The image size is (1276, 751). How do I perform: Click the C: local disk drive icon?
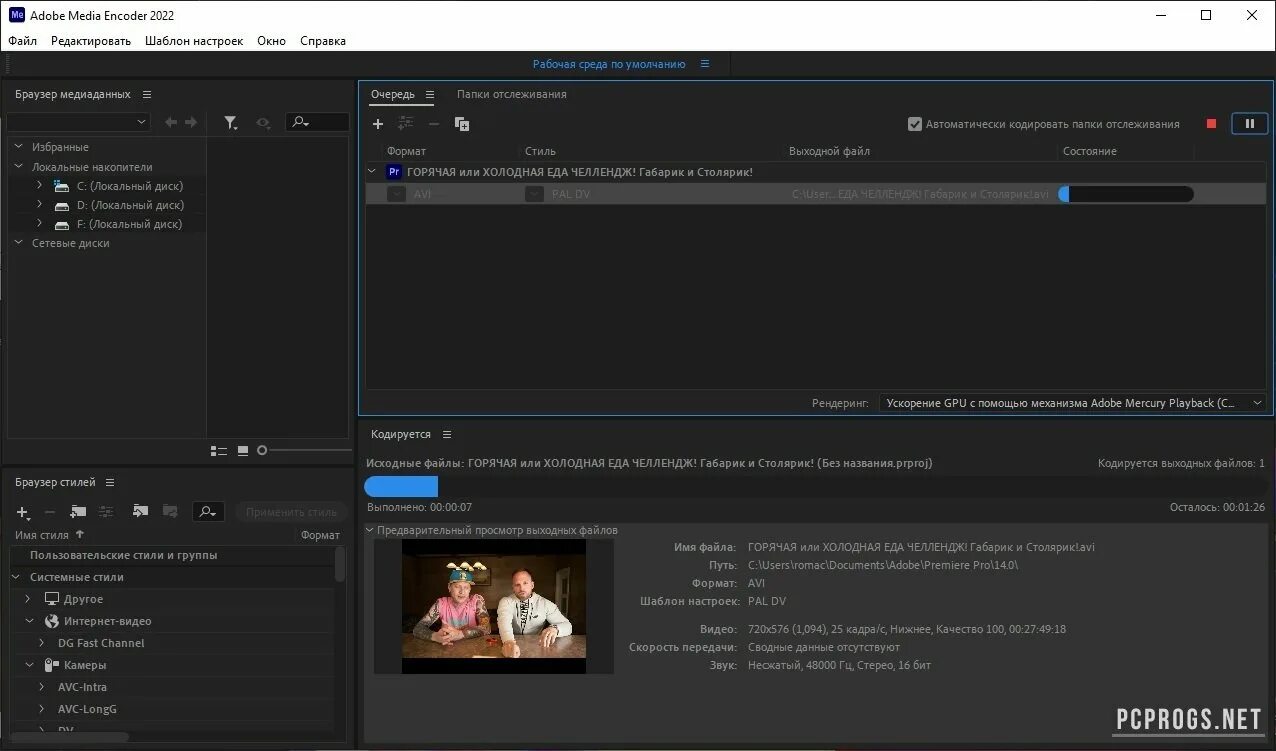(x=61, y=186)
